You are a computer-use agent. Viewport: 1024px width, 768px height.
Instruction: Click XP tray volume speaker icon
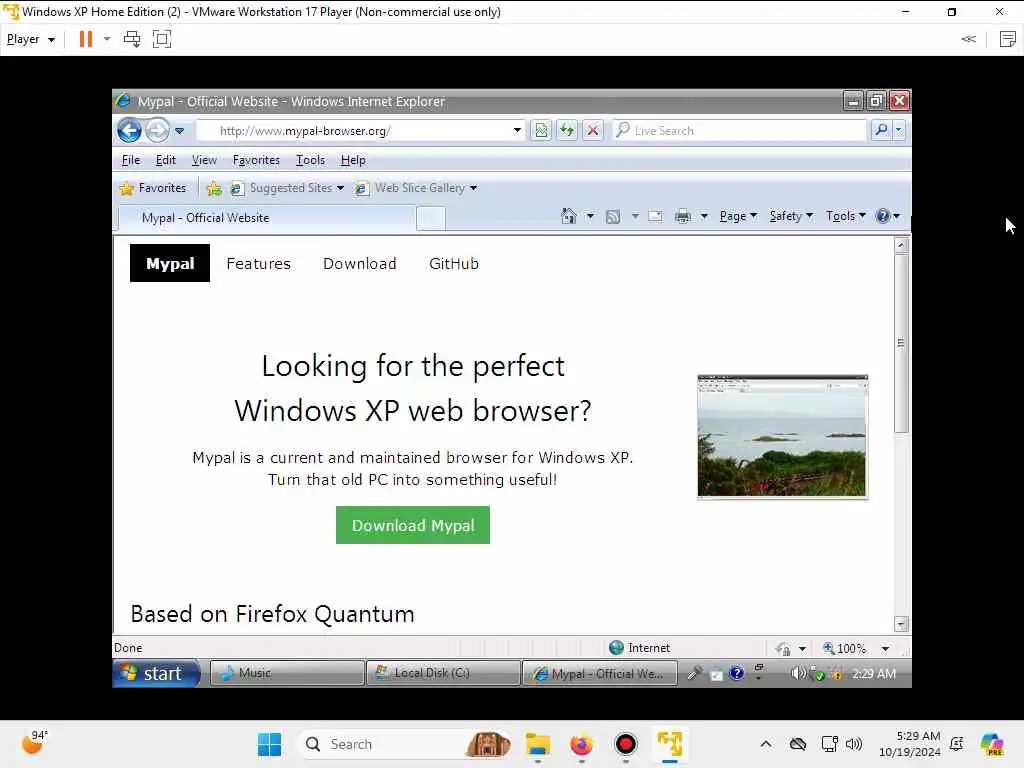pyautogui.click(x=797, y=673)
